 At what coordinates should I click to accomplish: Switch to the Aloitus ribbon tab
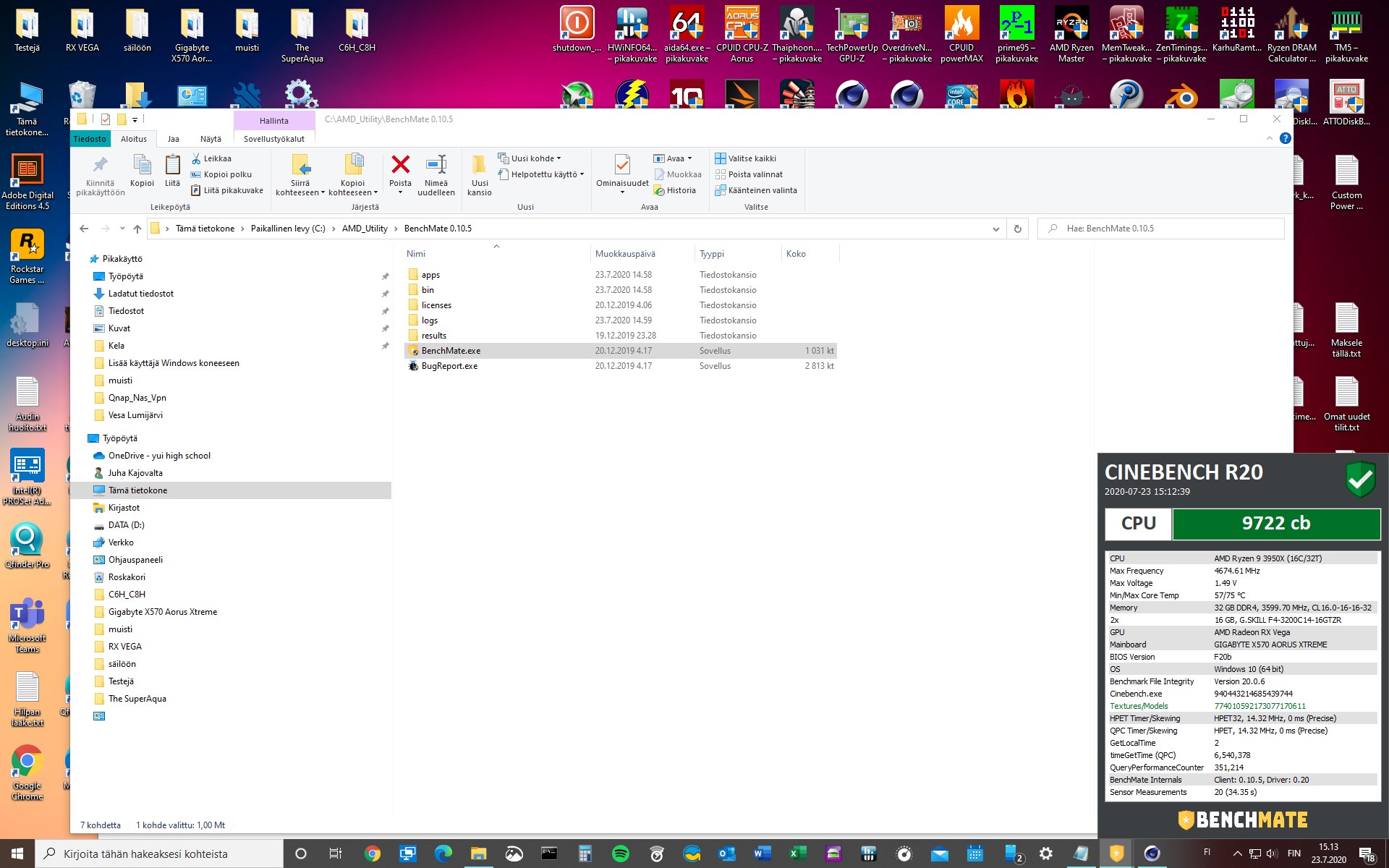(134, 139)
